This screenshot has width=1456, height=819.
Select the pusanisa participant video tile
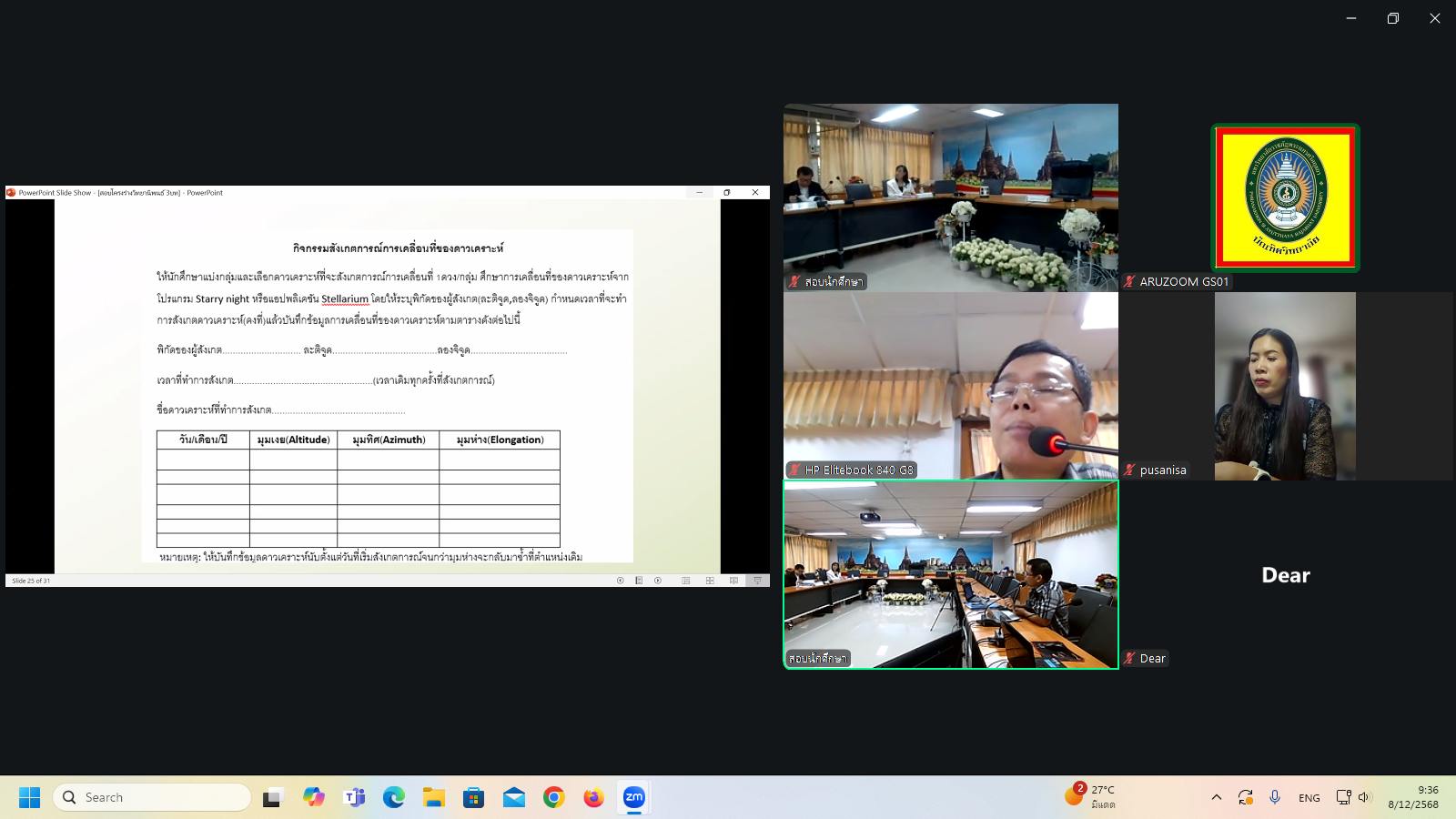[x=1285, y=386]
